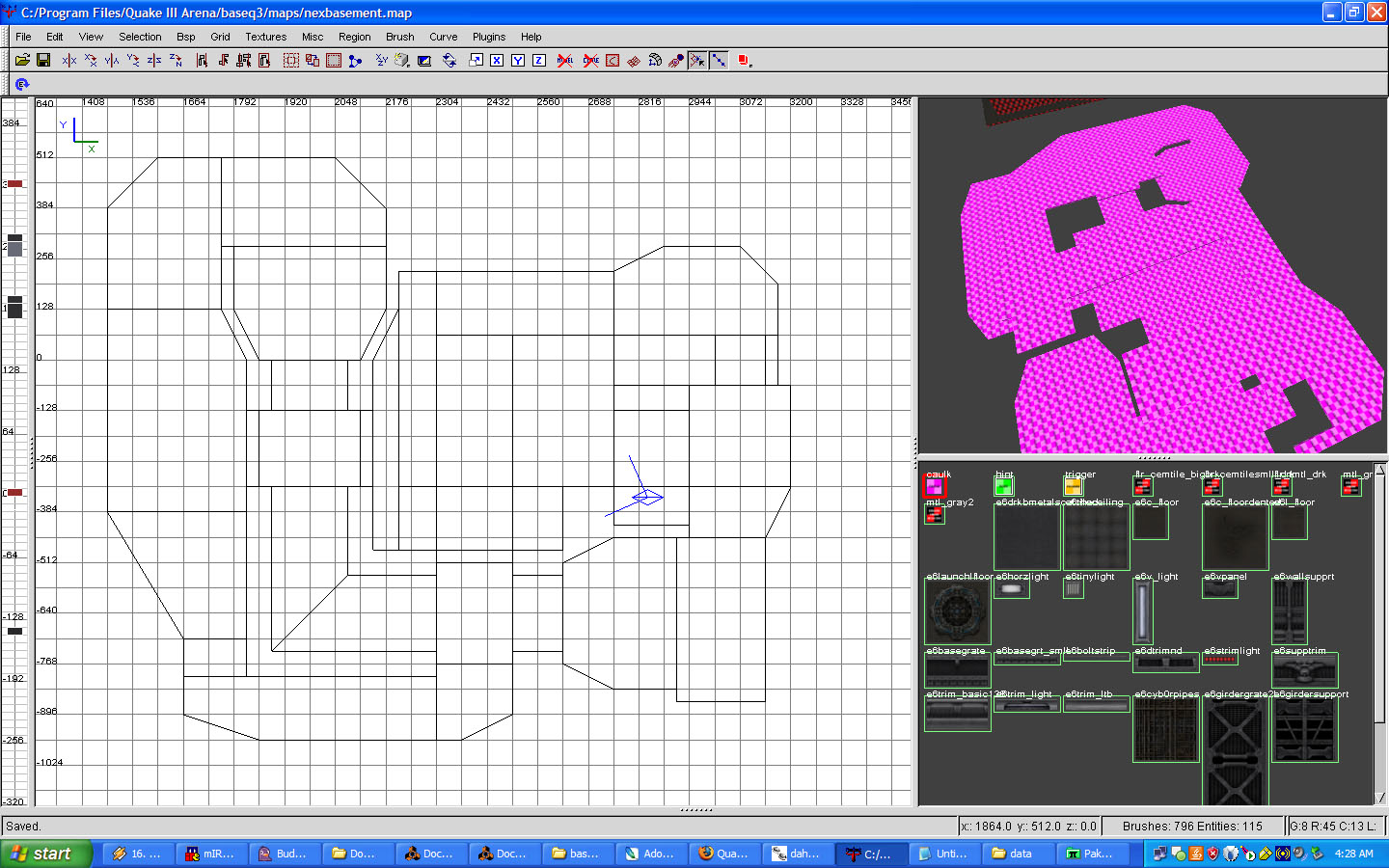1389x868 pixels.
Task: Click the patch bounding box icon
Action: (613, 60)
